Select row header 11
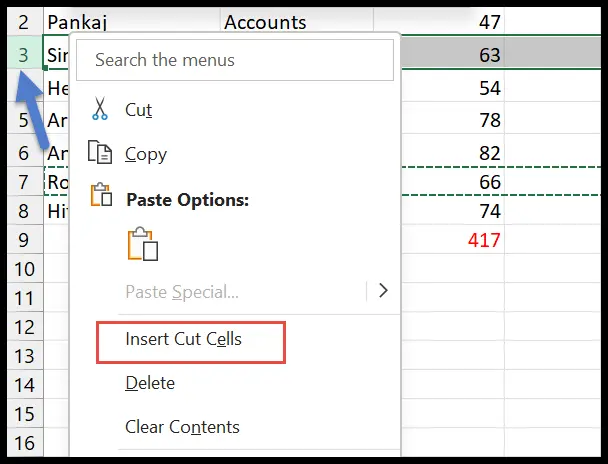This screenshot has width=608, height=464. pos(24,298)
